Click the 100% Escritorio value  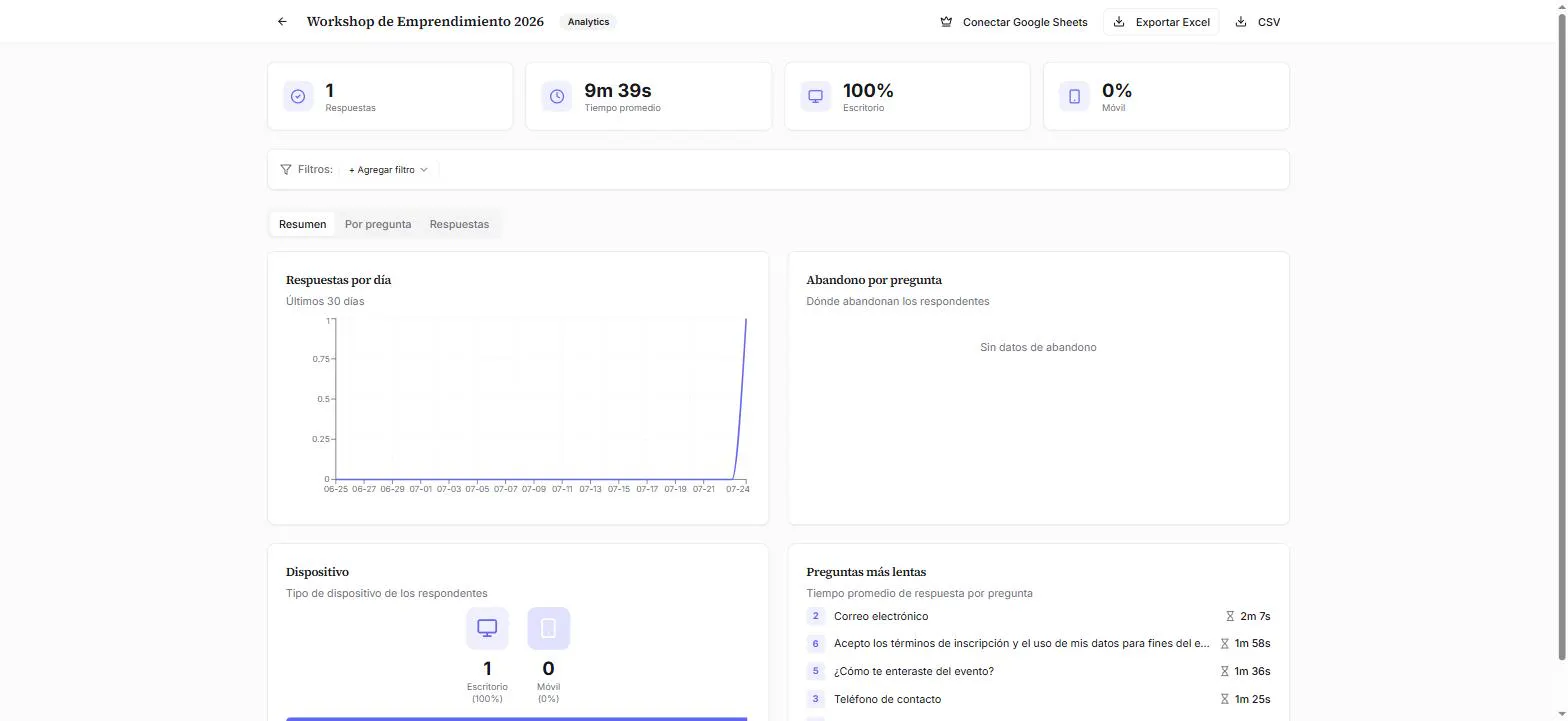coord(868,90)
